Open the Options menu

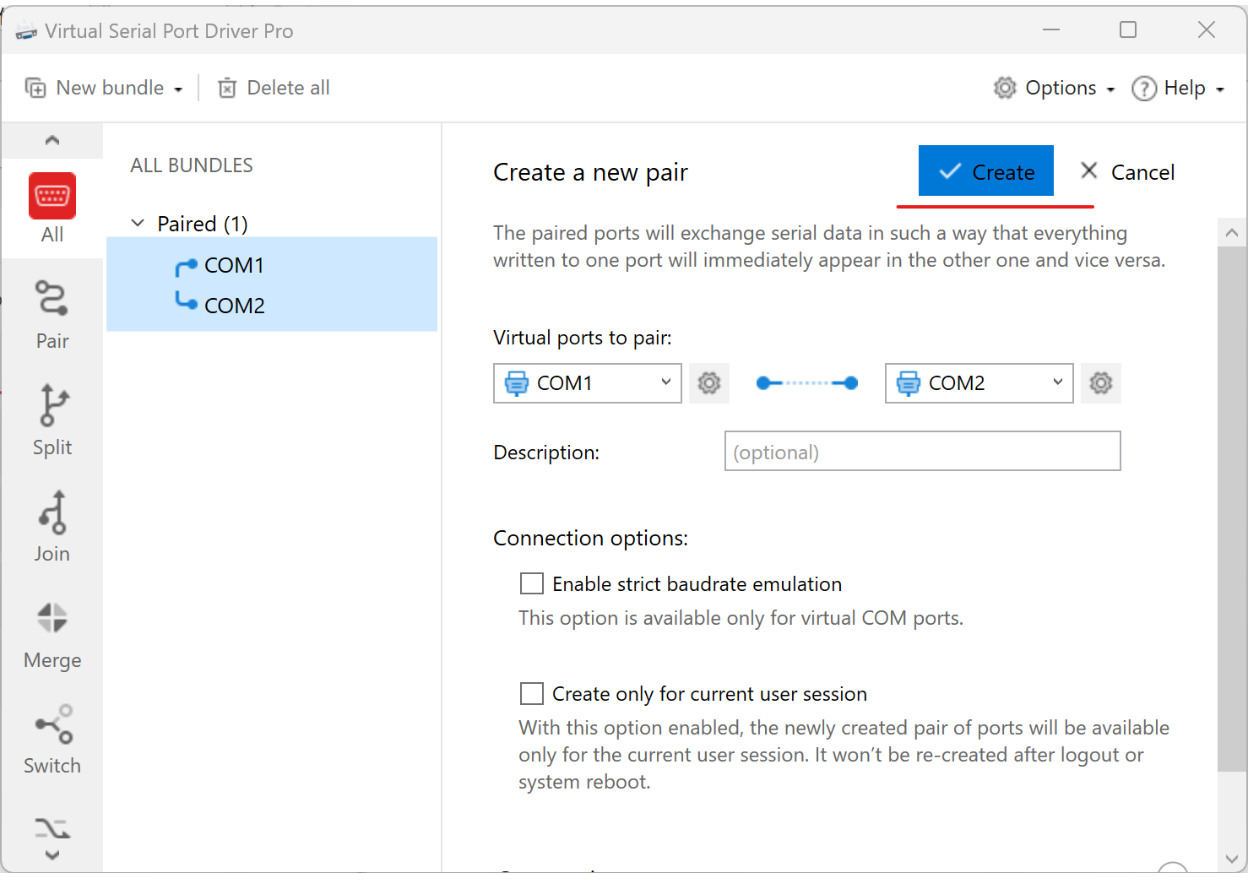(x=1054, y=88)
